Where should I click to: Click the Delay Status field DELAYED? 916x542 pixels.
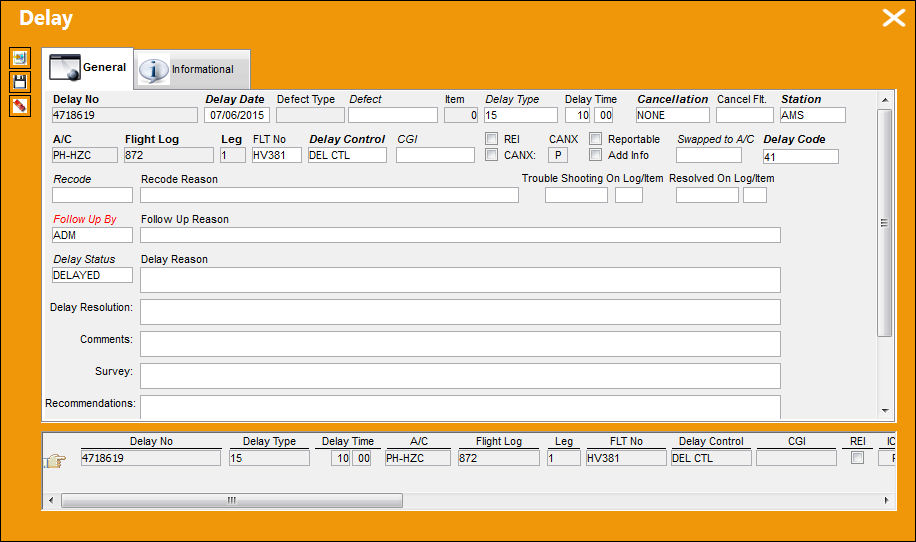tap(92, 275)
